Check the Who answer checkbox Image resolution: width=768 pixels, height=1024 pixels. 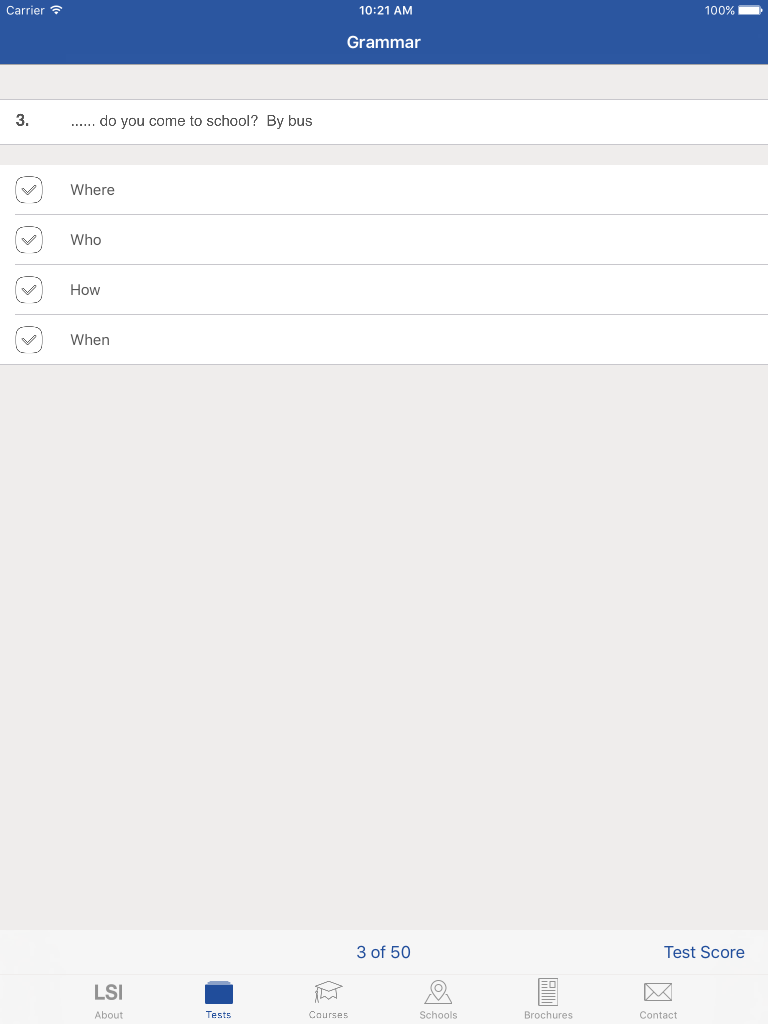coord(29,240)
